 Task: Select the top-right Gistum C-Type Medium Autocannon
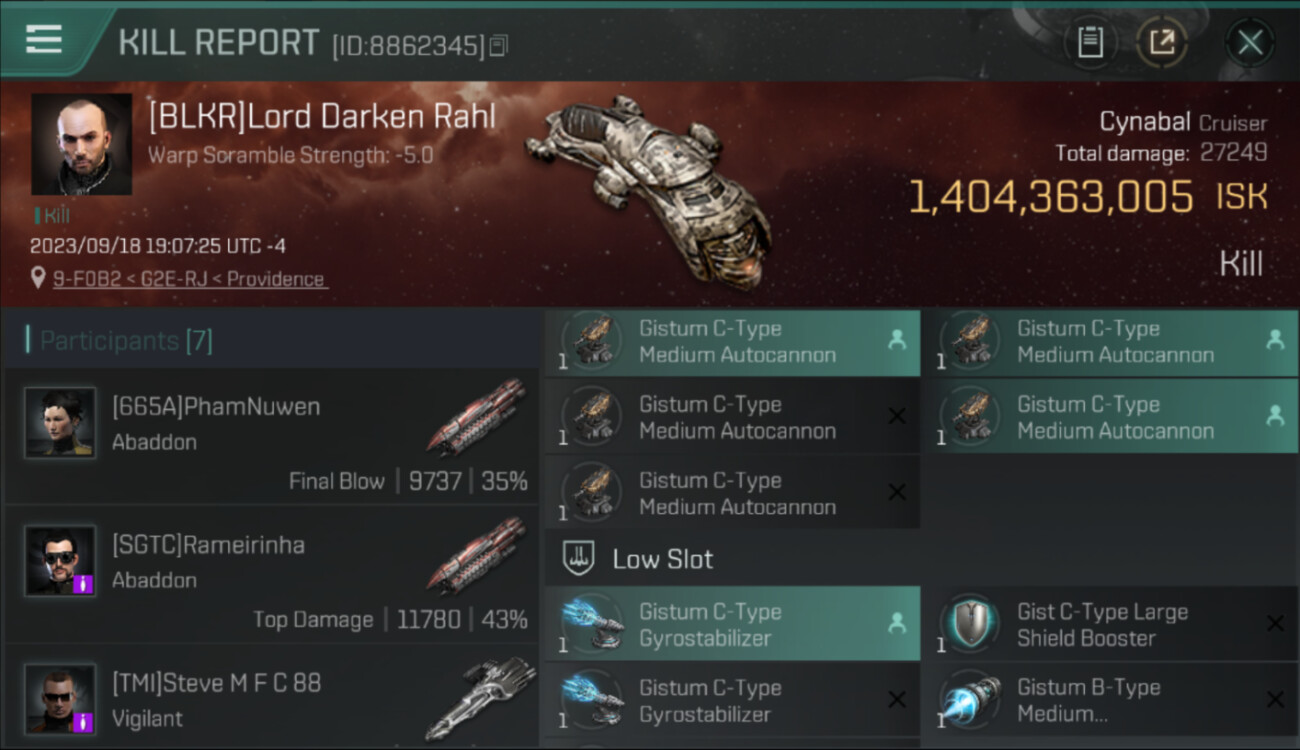click(1110, 342)
